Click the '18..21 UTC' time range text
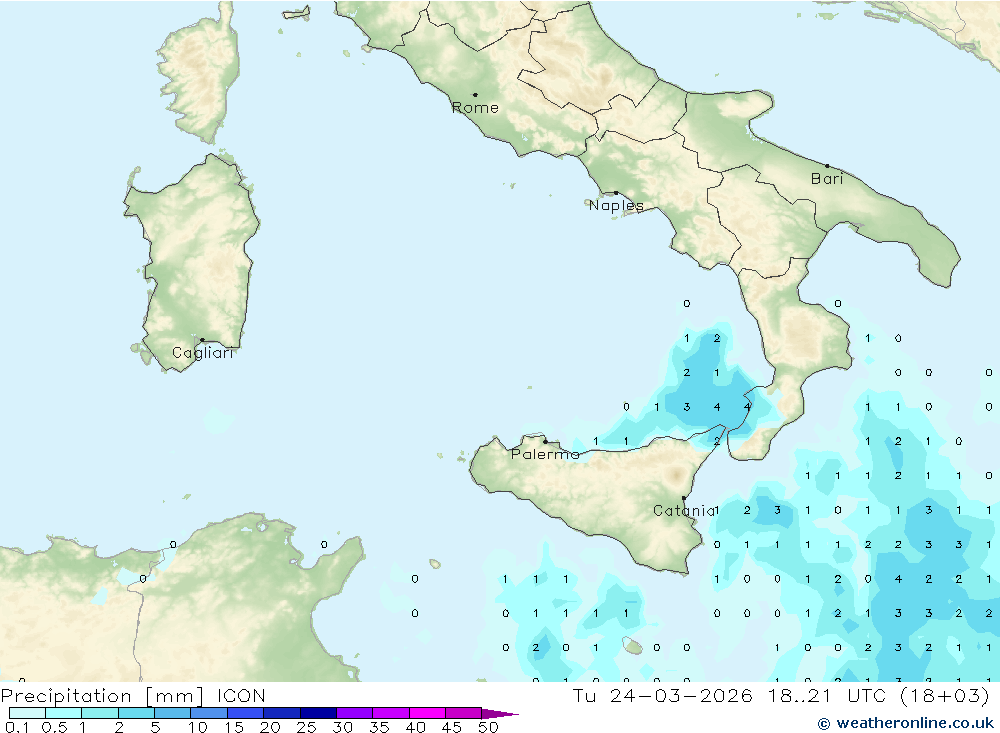 [828, 695]
